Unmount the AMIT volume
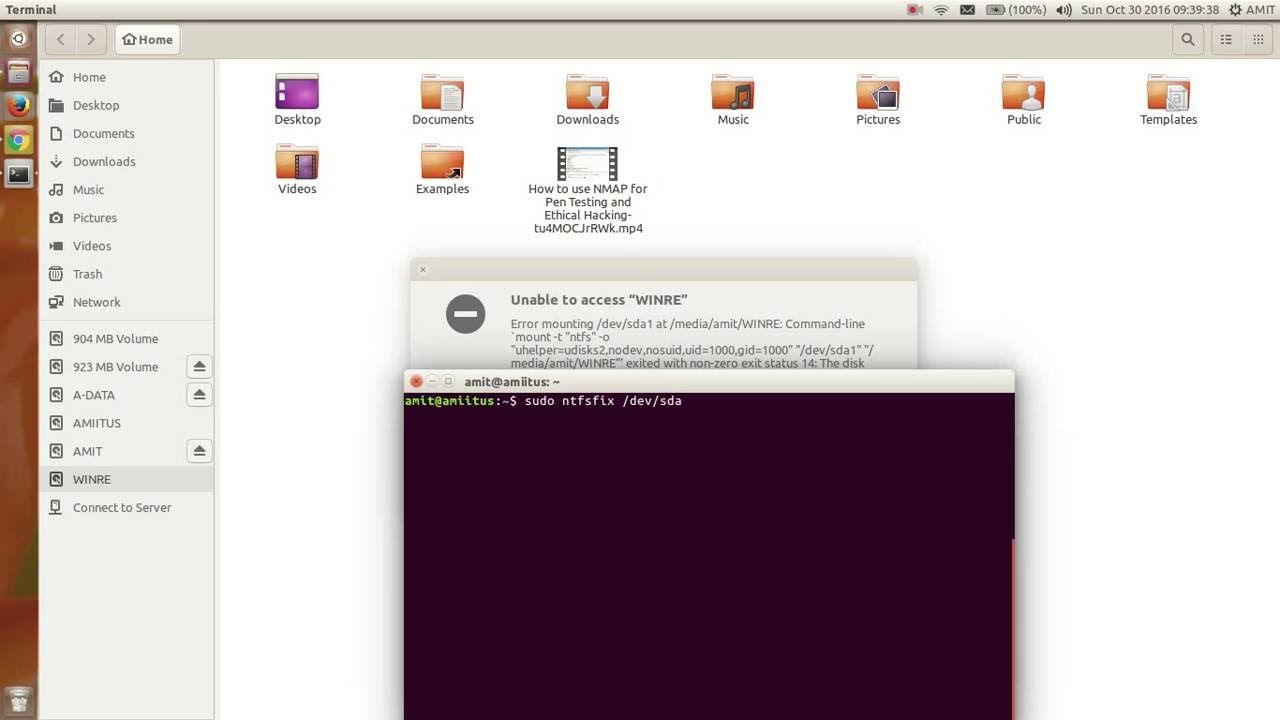 [199, 451]
